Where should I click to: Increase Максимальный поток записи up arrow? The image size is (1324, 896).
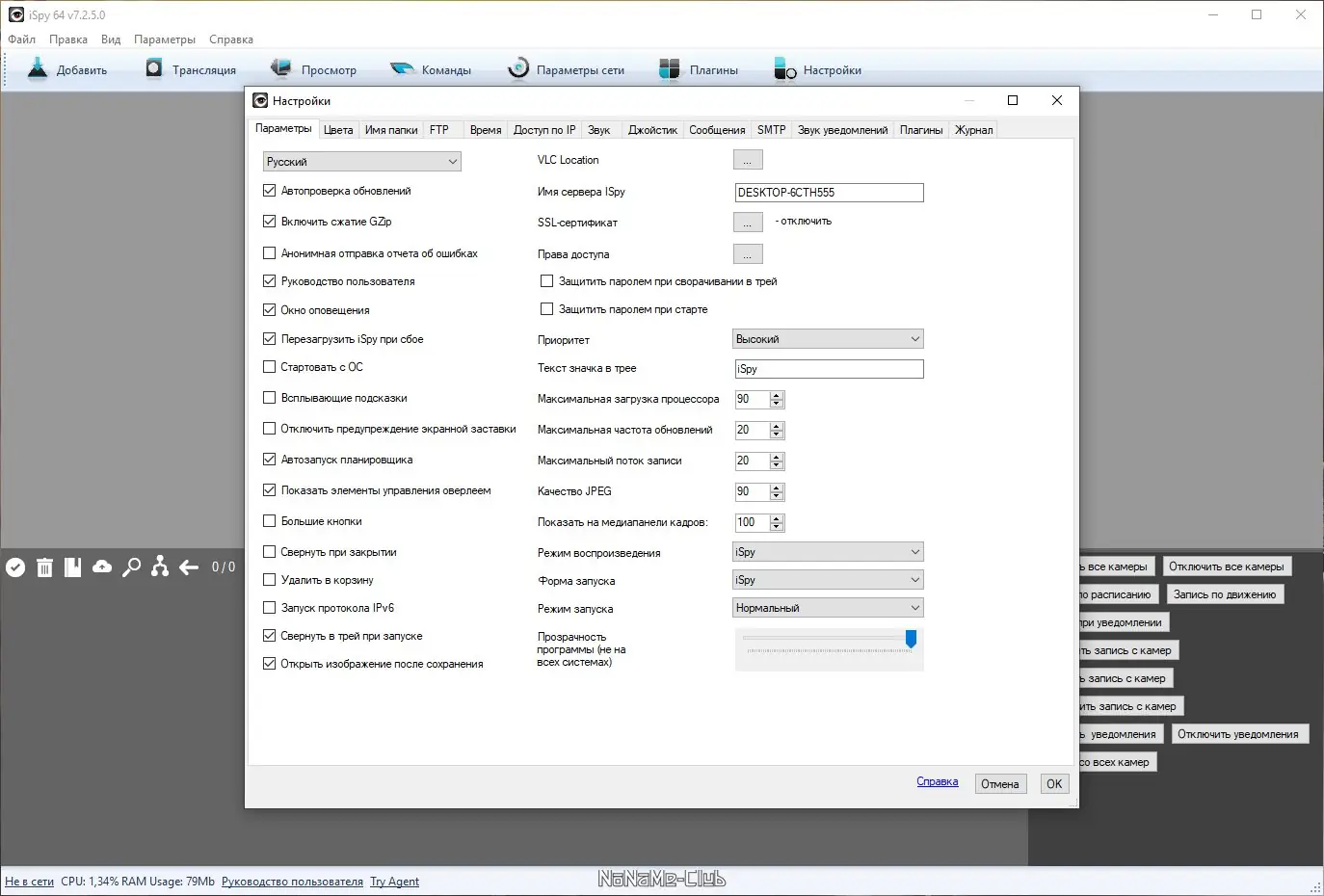click(x=777, y=457)
